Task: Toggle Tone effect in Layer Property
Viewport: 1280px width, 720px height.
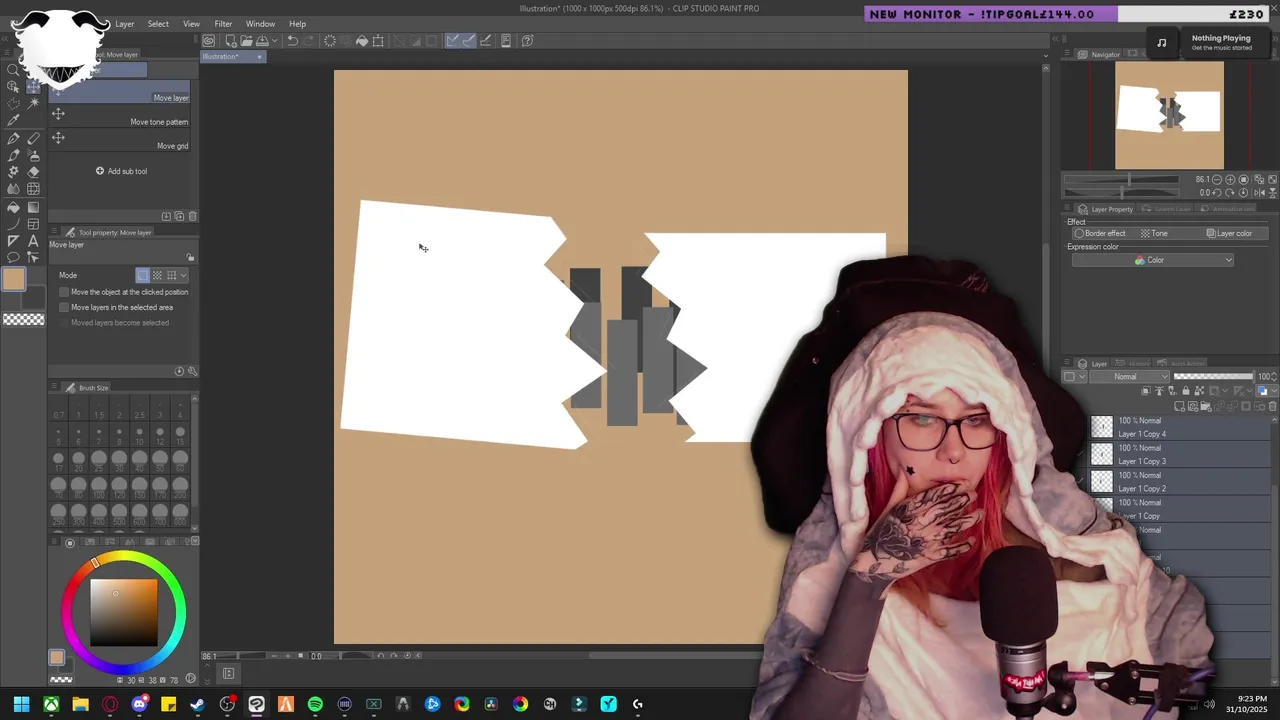Action: [x=1154, y=233]
